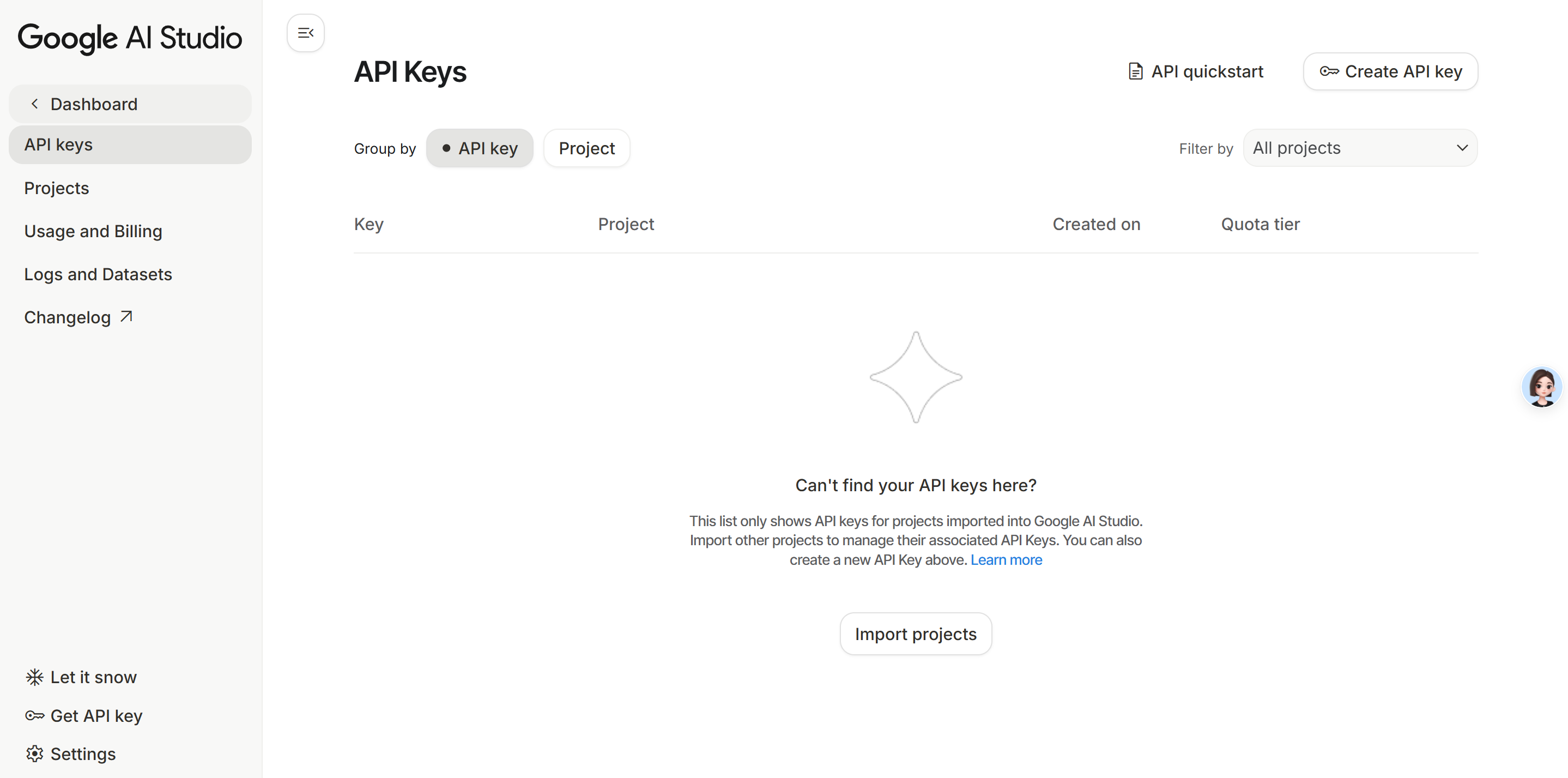1568x778 pixels.
Task: Click the document icon for API quickstart
Action: point(1135,72)
